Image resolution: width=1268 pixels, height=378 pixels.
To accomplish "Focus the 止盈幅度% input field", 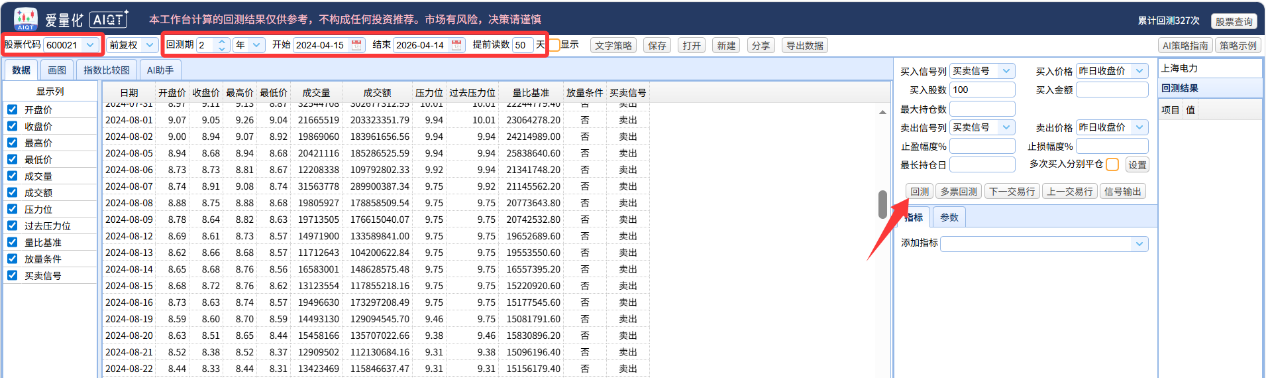I will pos(982,146).
